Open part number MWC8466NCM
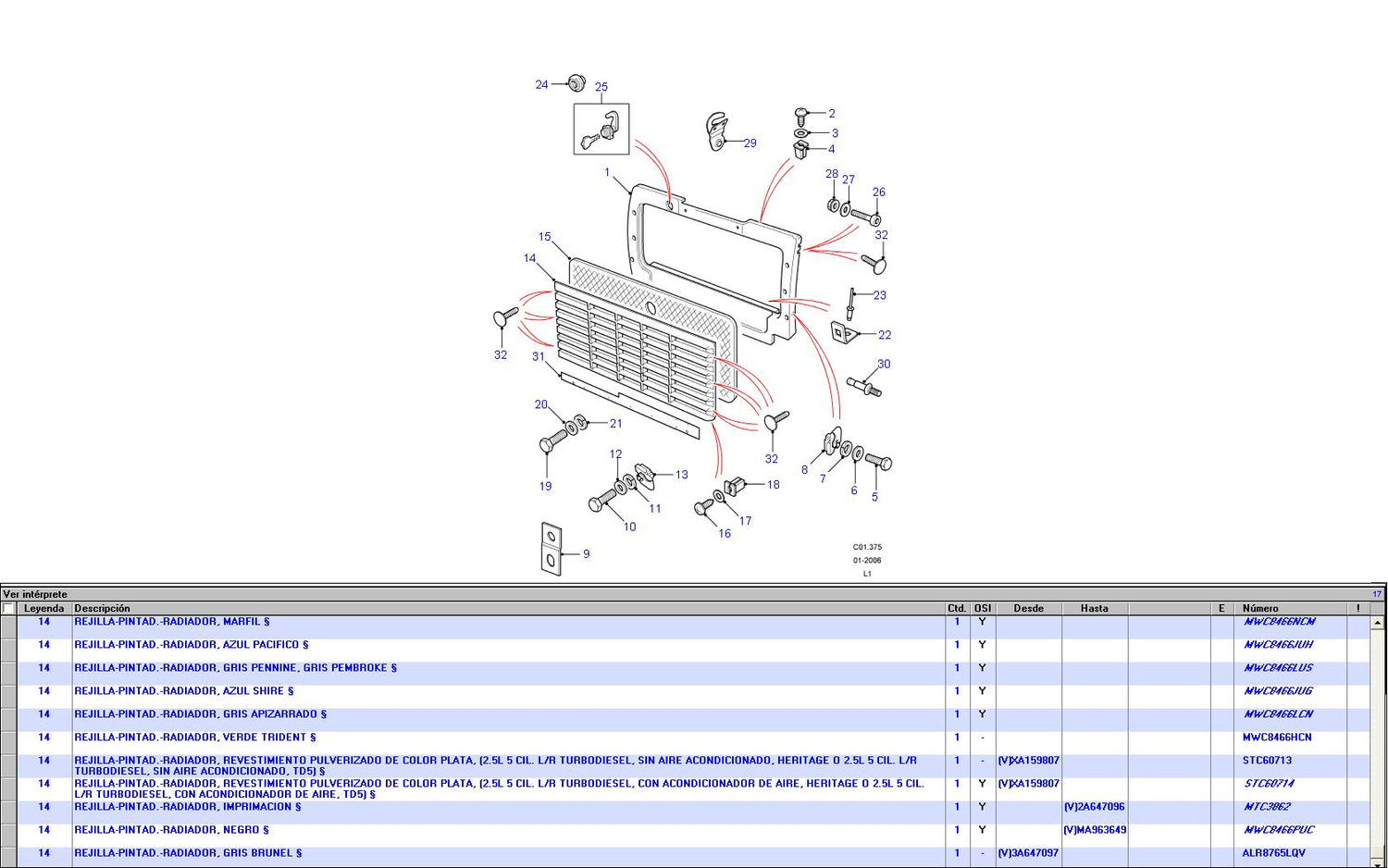1388x868 pixels. click(1279, 622)
